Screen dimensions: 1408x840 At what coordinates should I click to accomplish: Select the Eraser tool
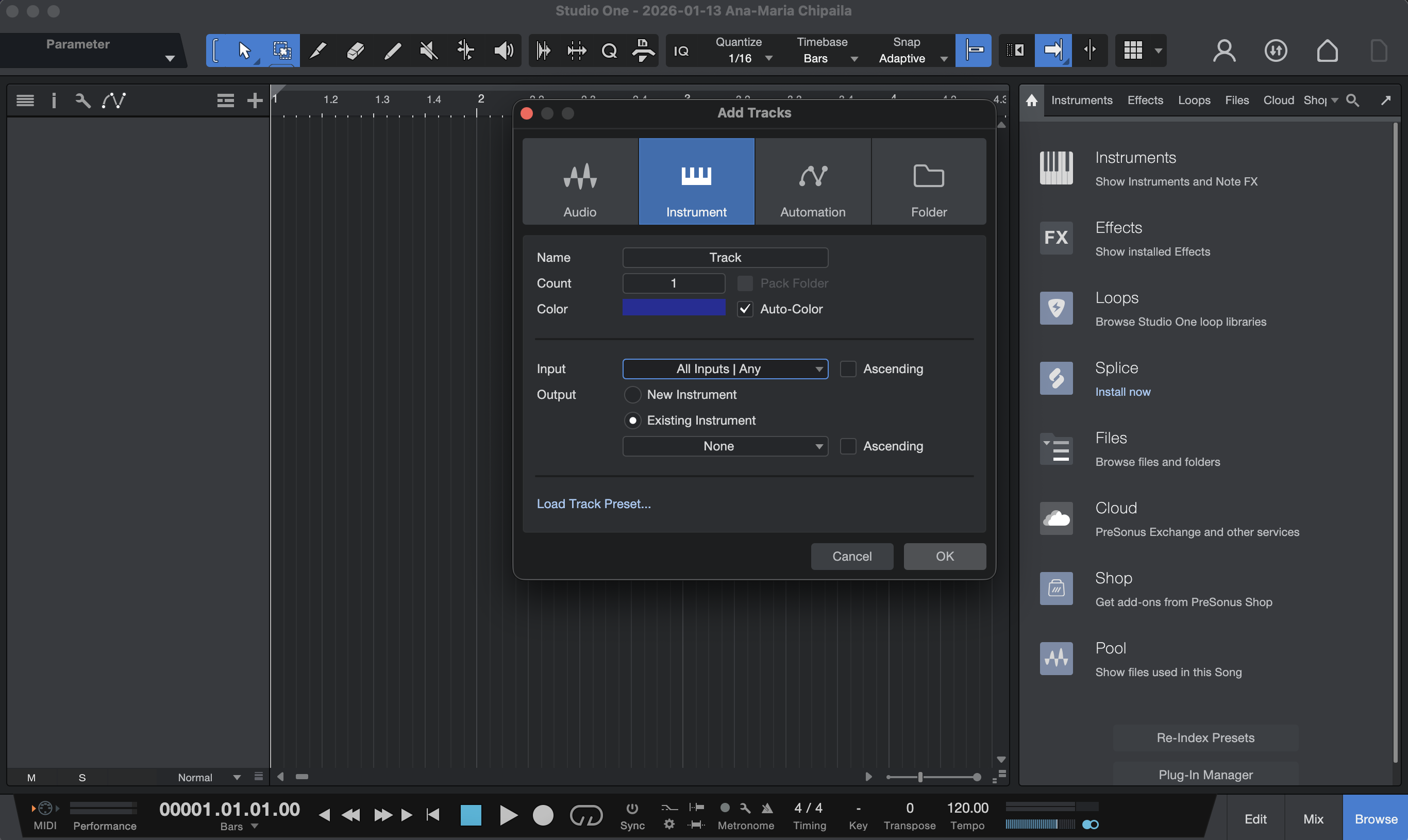[356, 51]
